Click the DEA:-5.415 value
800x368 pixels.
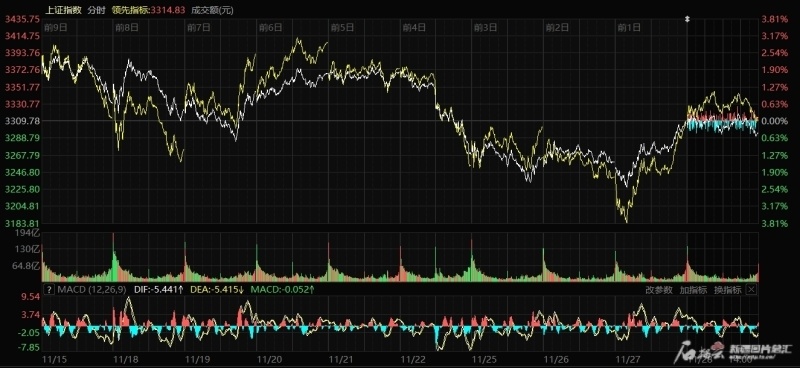click(217, 290)
